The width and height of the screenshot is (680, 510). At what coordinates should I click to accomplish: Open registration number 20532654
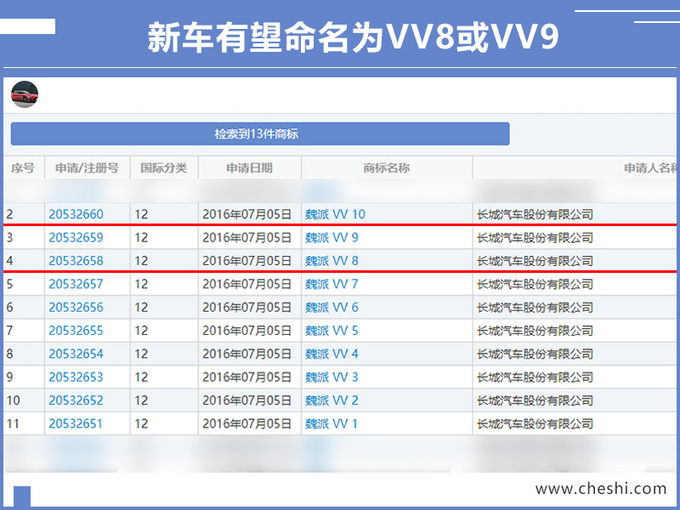coord(76,354)
